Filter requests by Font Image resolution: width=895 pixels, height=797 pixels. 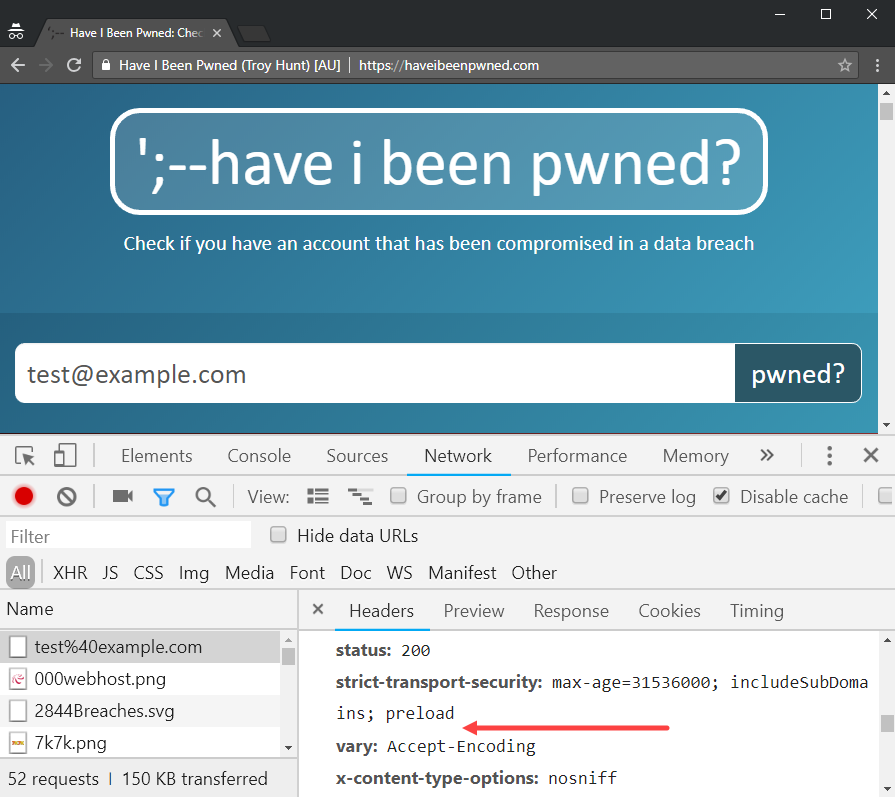point(307,573)
